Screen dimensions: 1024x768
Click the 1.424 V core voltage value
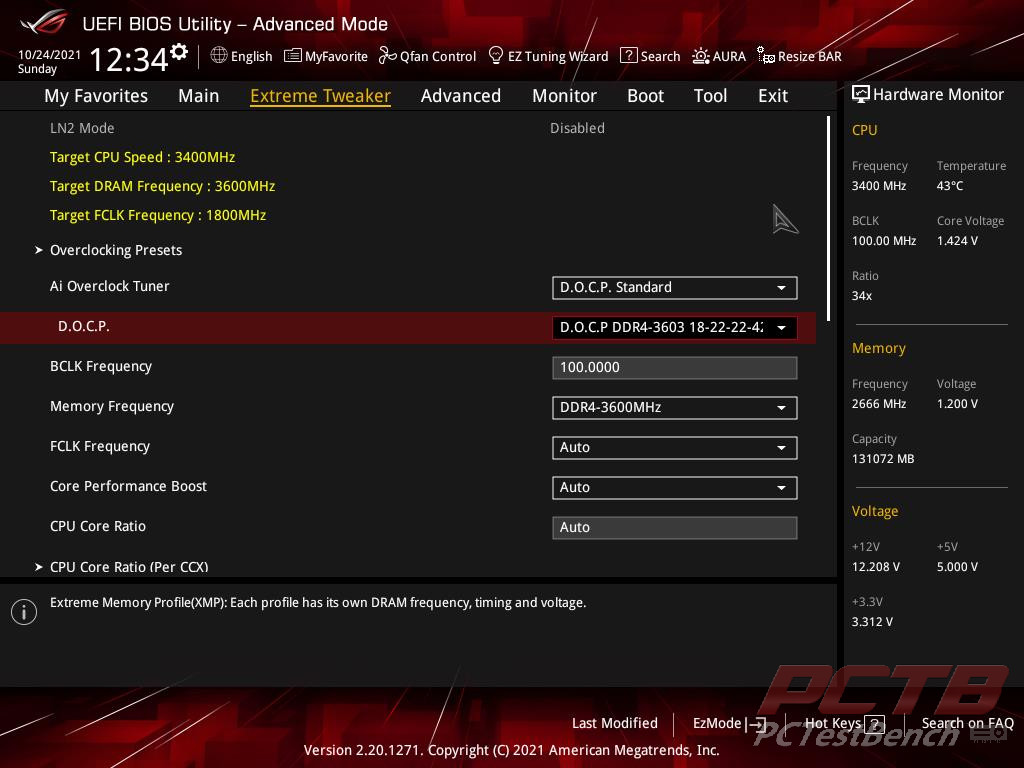tap(957, 240)
